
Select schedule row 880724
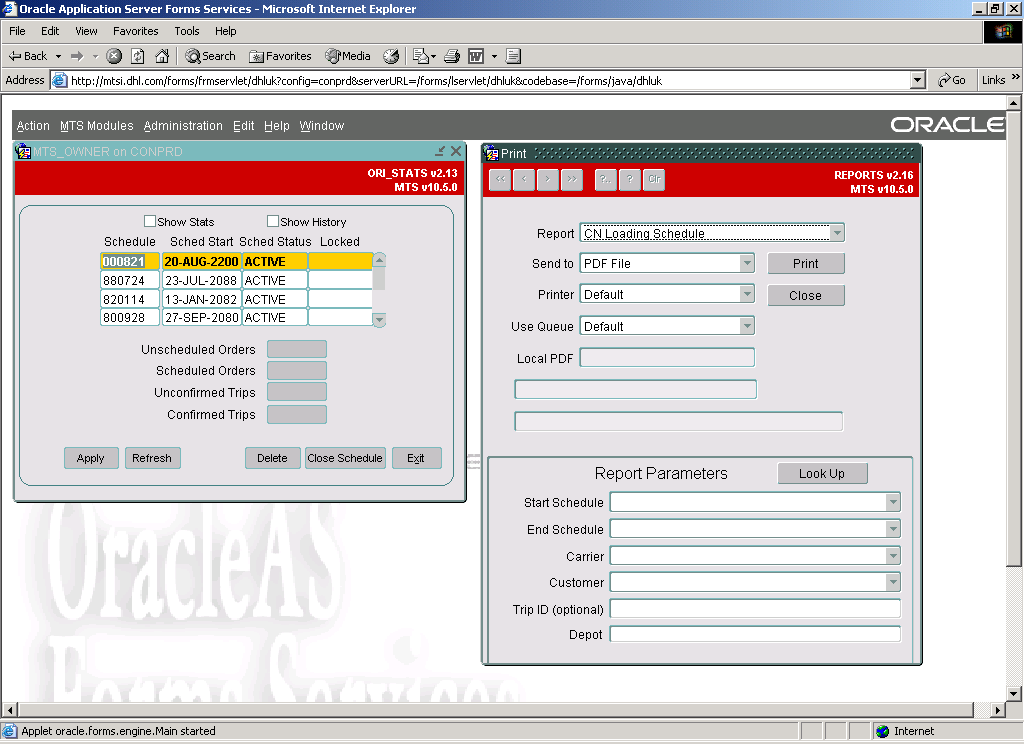236,280
